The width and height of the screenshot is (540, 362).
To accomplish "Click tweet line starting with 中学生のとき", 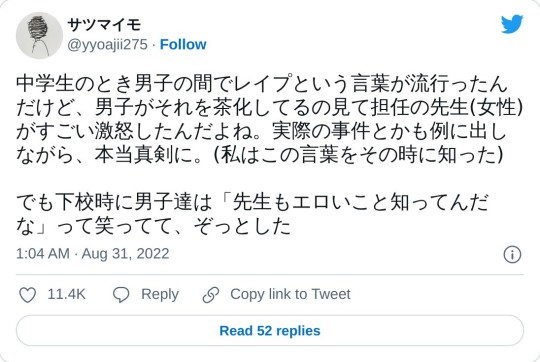I will pos(262,84).
